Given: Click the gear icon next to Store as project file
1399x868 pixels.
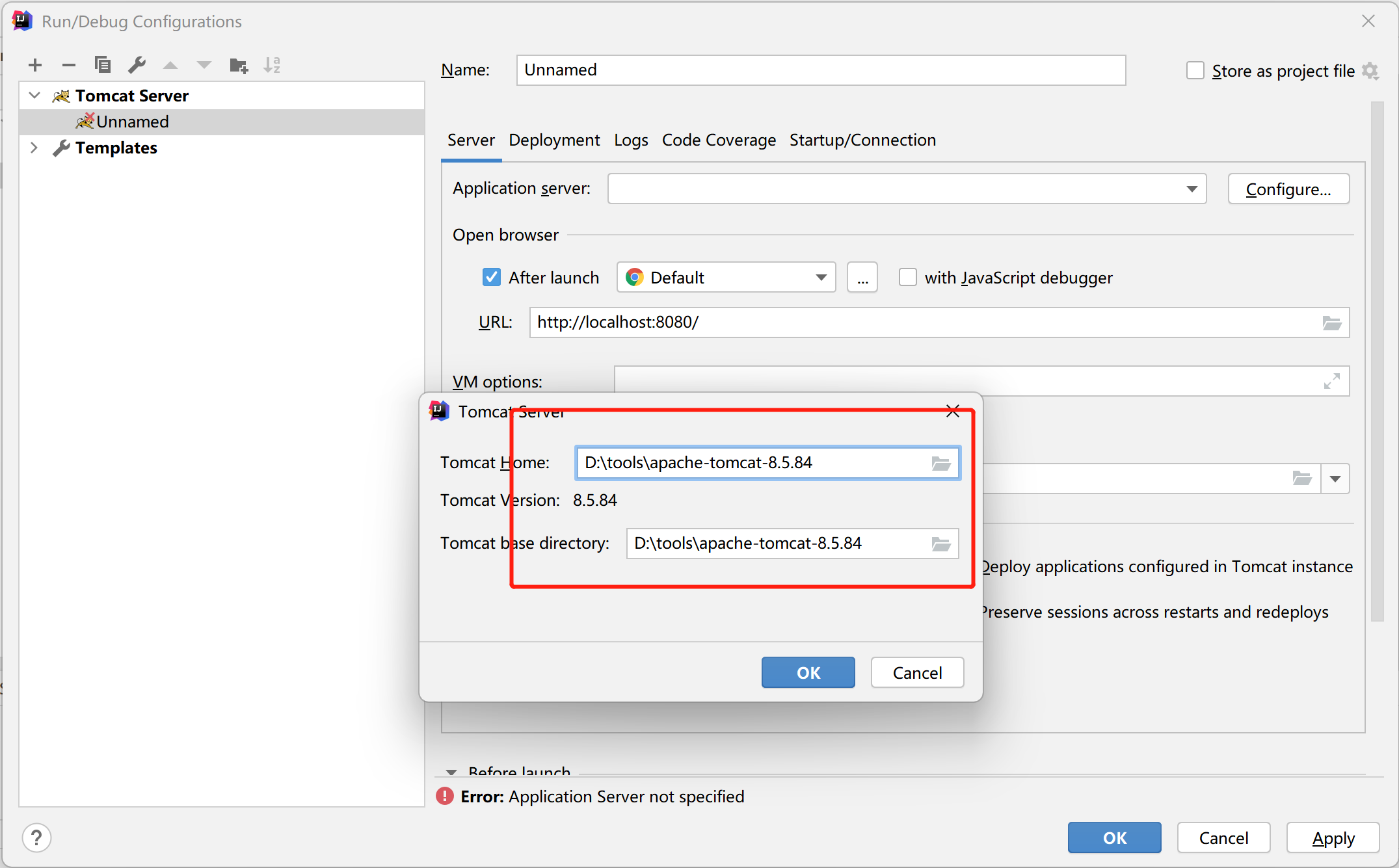Looking at the screenshot, I should [x=1370, y=71].
